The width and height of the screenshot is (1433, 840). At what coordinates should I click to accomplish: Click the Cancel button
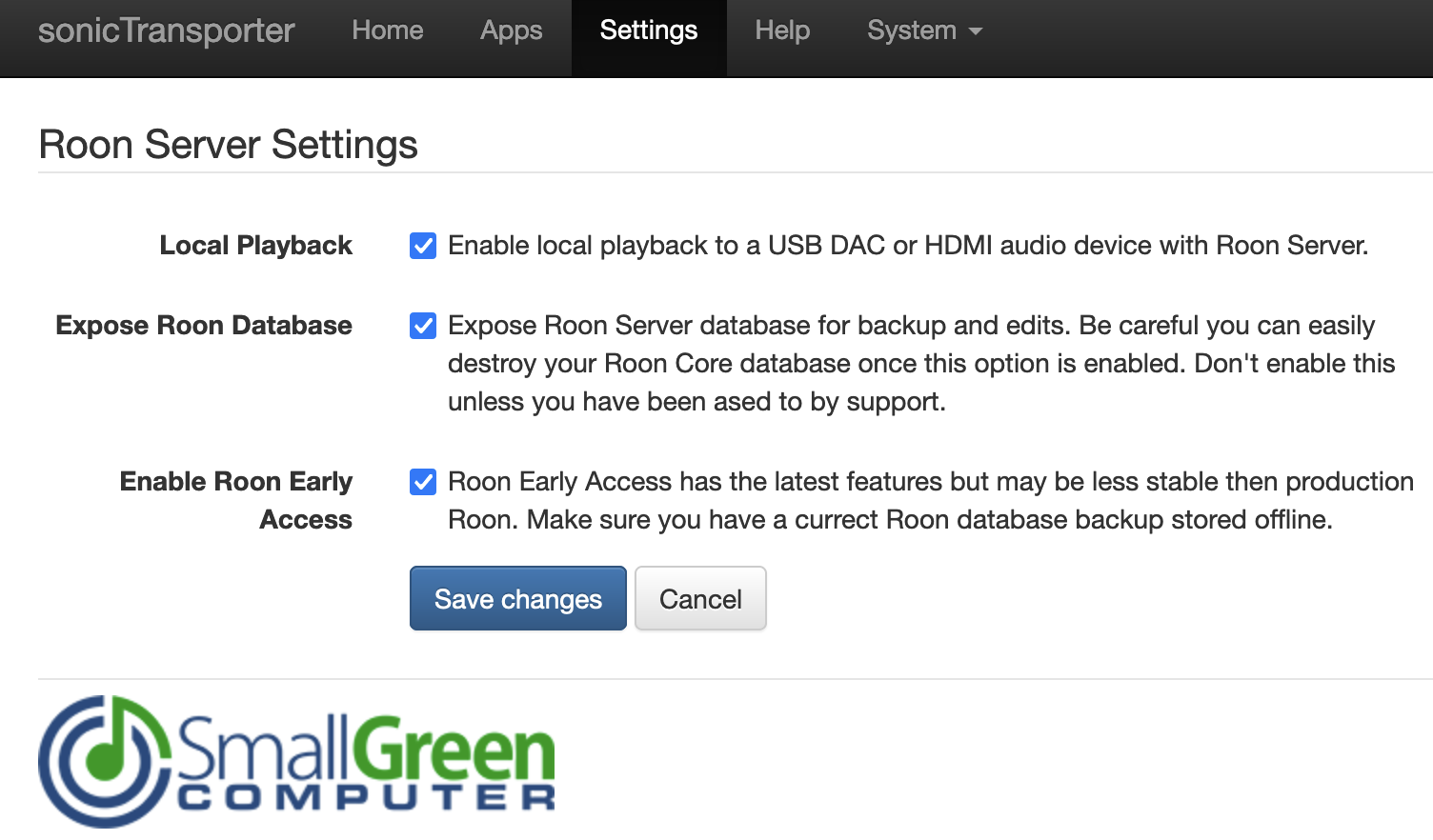point(700,598)
